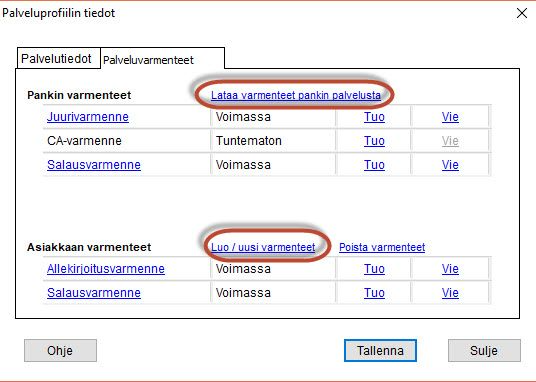536x382 pixels.
Task: Select the Palveluvarmenteet tab
Action: (163, 59)
